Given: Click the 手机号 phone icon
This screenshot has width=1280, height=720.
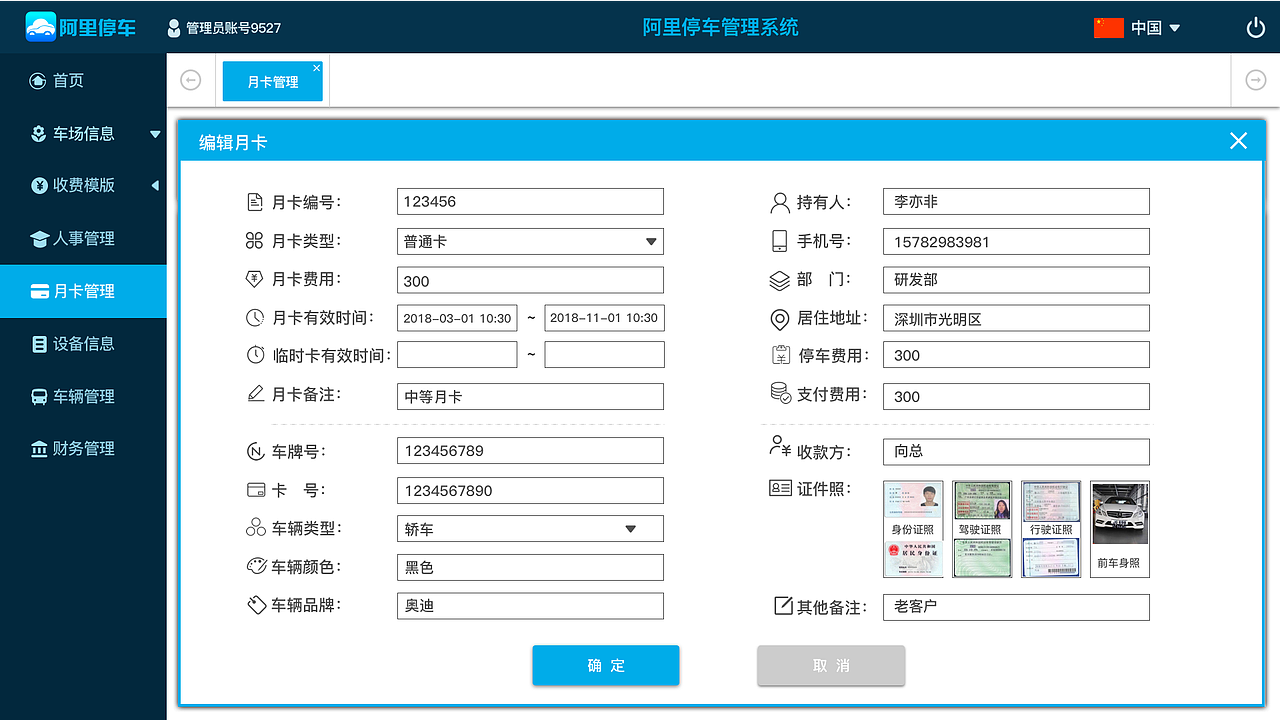Looking at the screenshot, I should pyautogui.click(x=780, y=241).
